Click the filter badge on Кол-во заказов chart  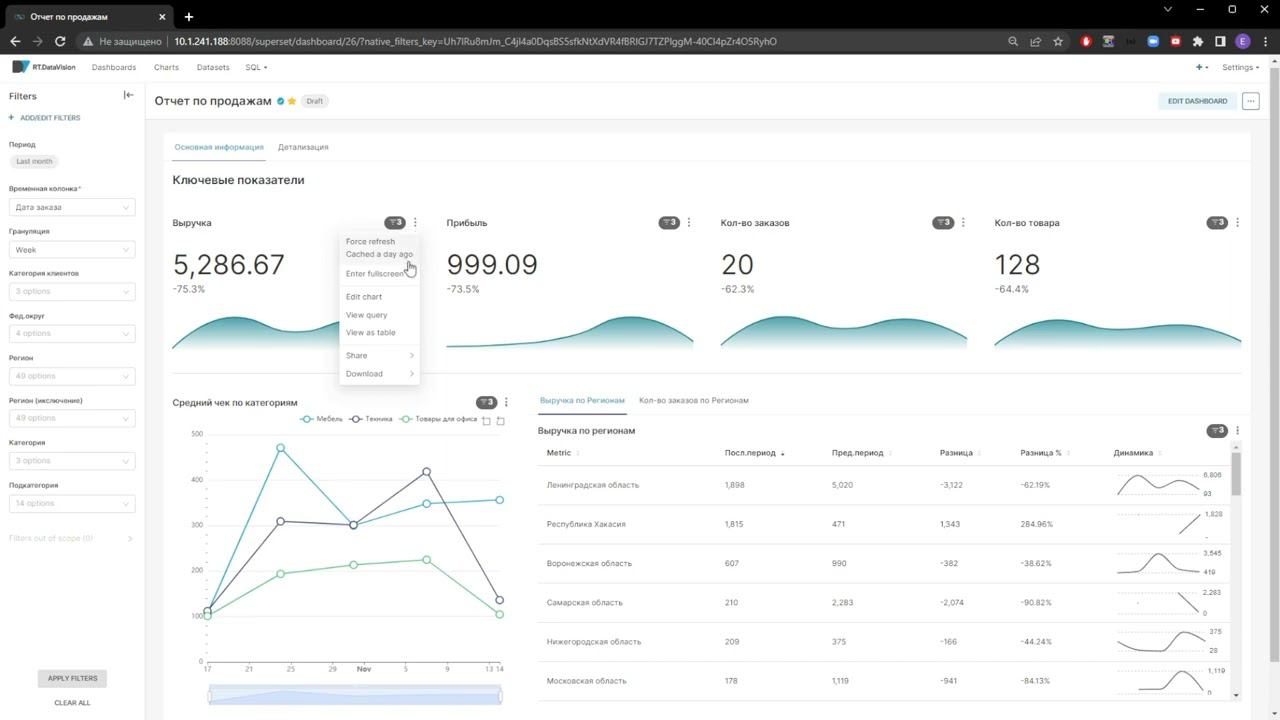point(943,223)
